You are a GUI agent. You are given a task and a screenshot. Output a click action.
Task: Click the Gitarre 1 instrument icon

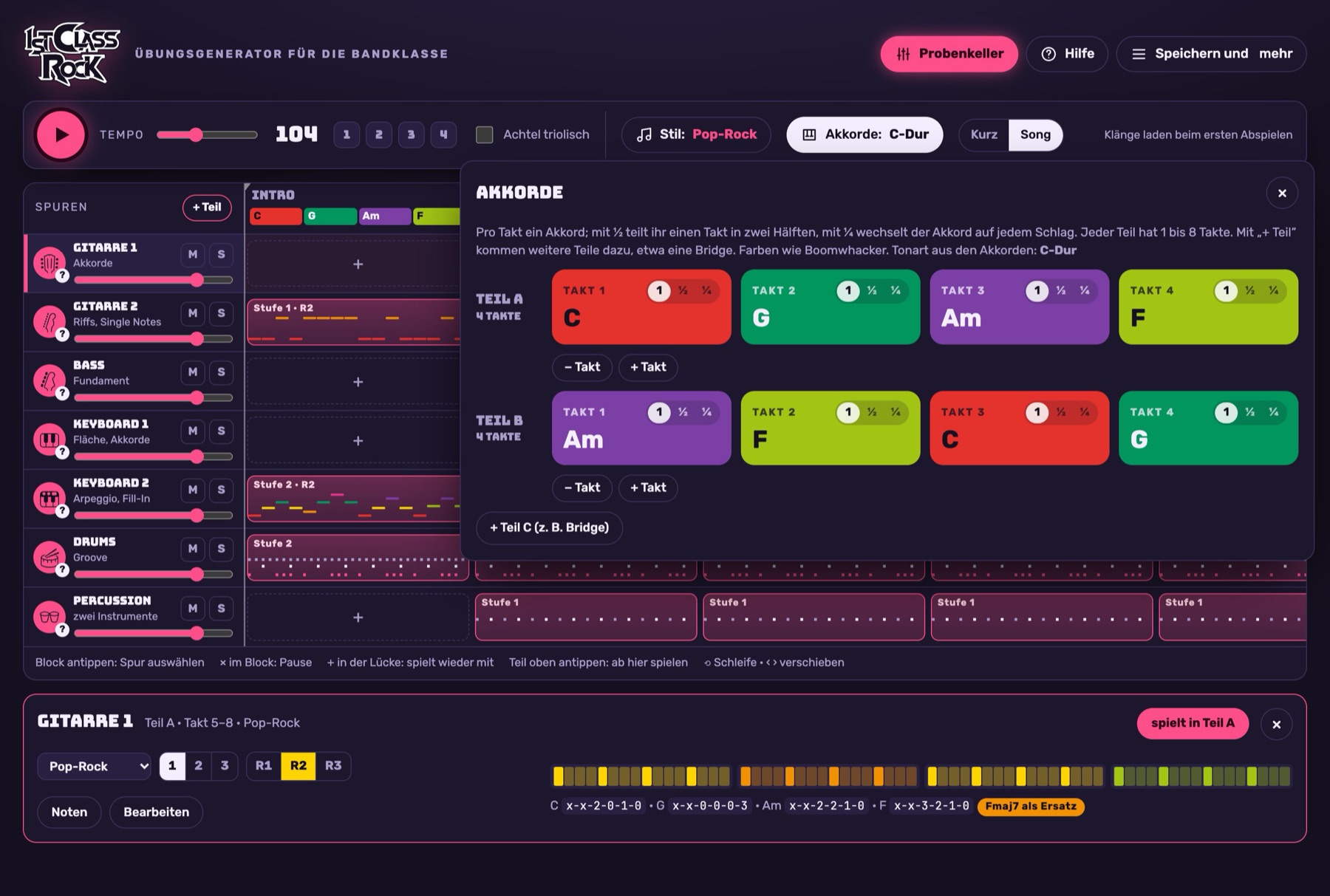[x=49, y=262]
